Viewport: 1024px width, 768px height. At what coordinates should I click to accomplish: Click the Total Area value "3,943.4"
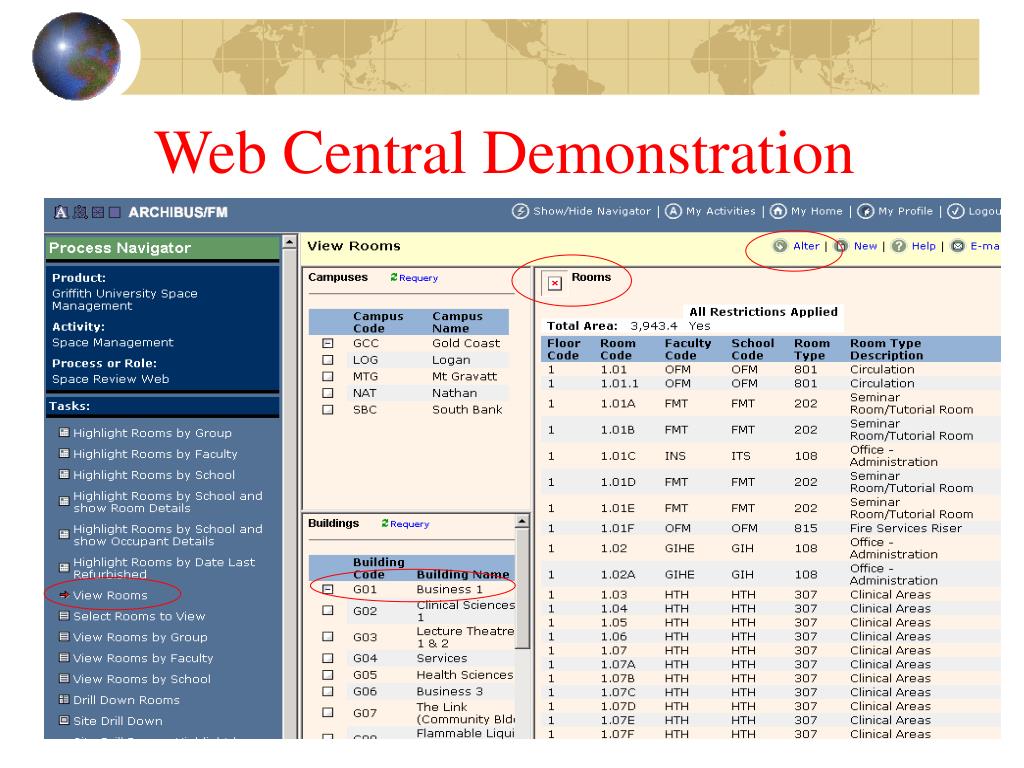coord(654,326)
